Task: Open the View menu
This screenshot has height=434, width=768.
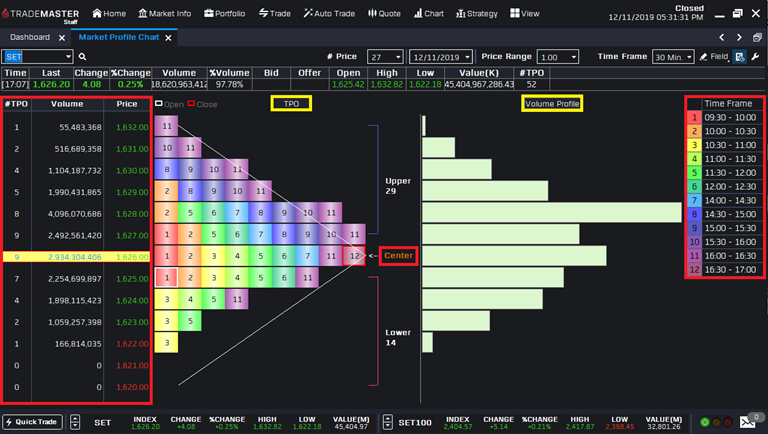Action: coord(525,13)
